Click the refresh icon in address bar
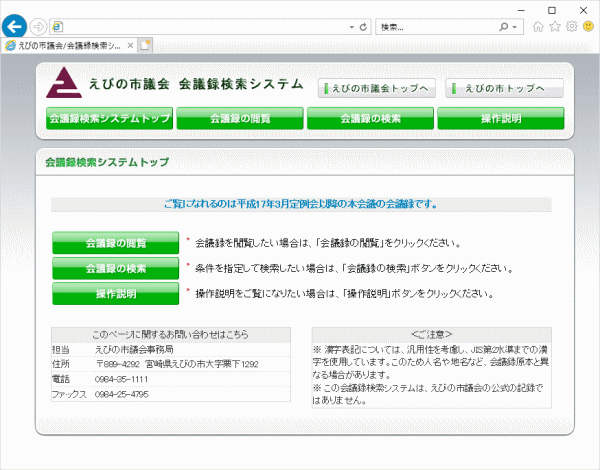The image size is (600, 470). (x=363, y=27)
